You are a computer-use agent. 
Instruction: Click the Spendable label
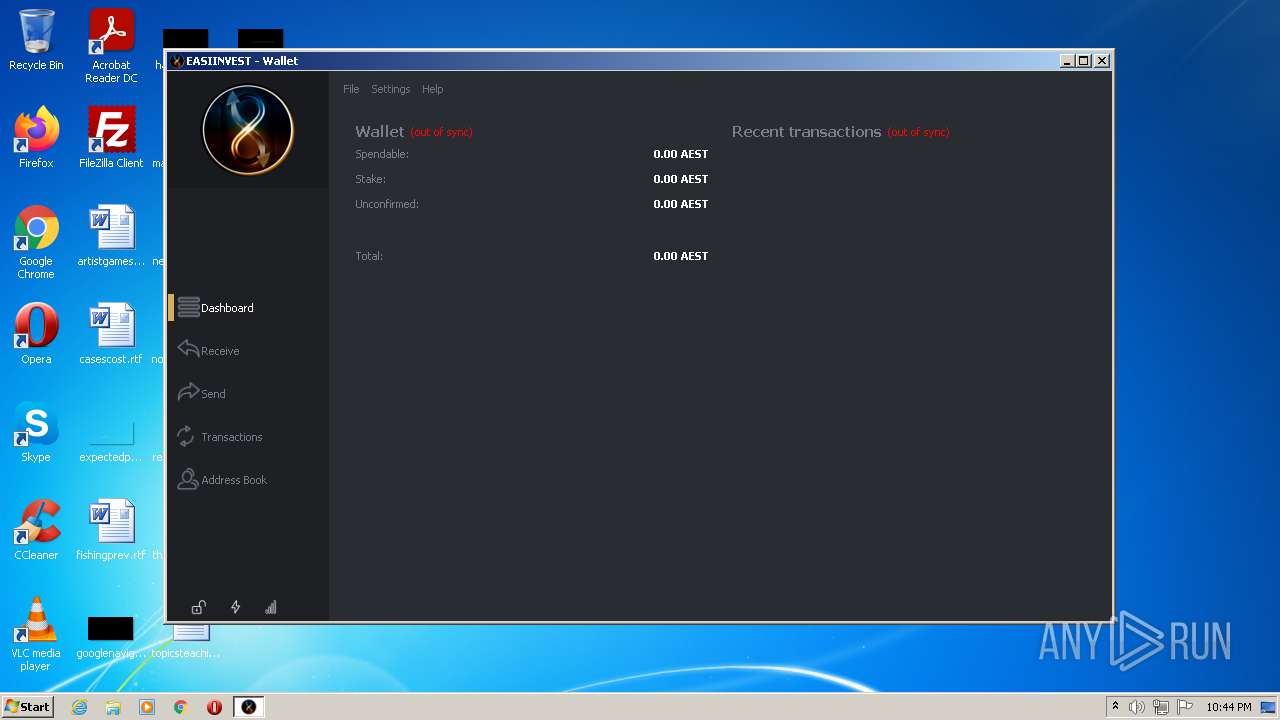[382, 154]
